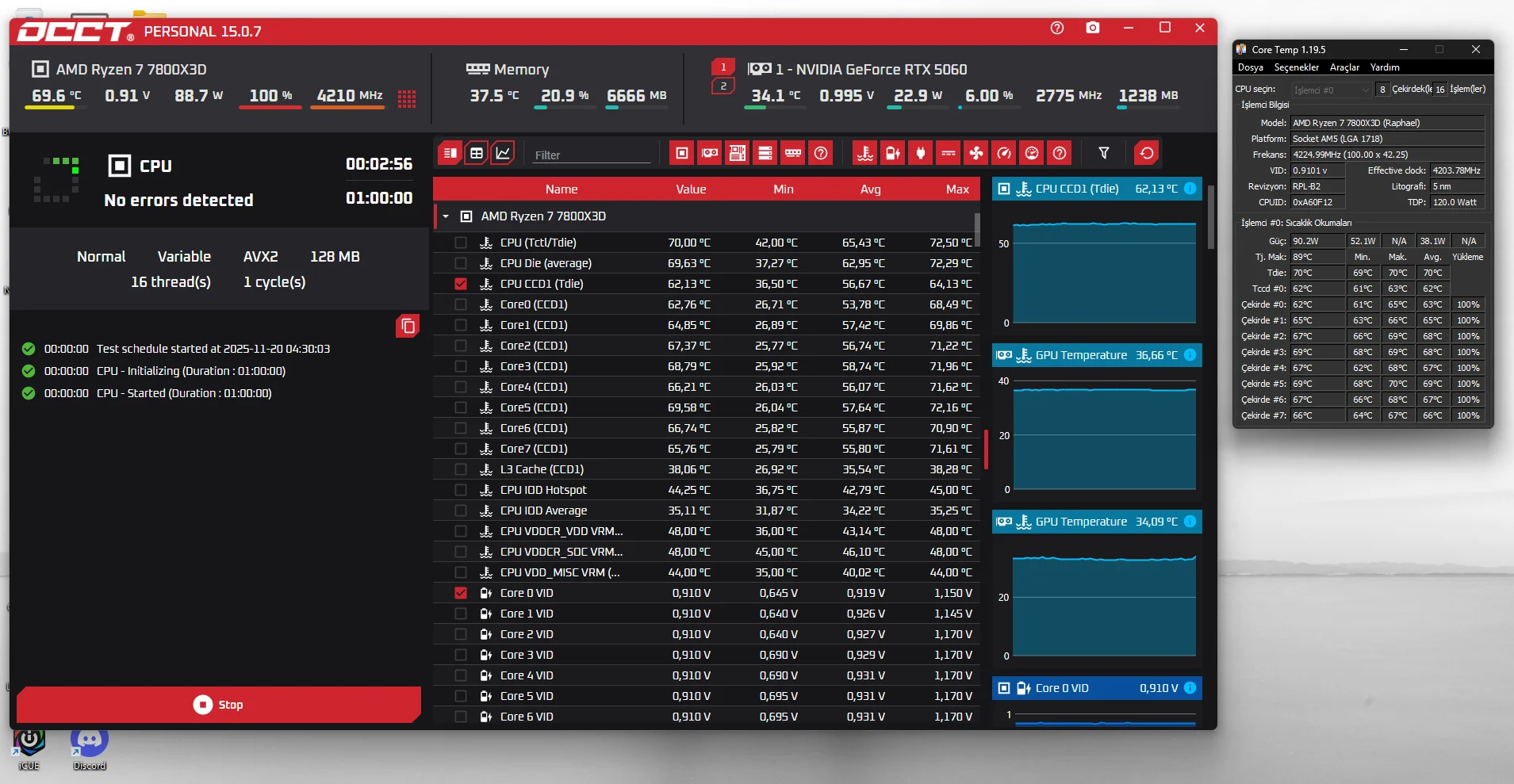Select GPU selector number 2

click(x=723, y=86)
